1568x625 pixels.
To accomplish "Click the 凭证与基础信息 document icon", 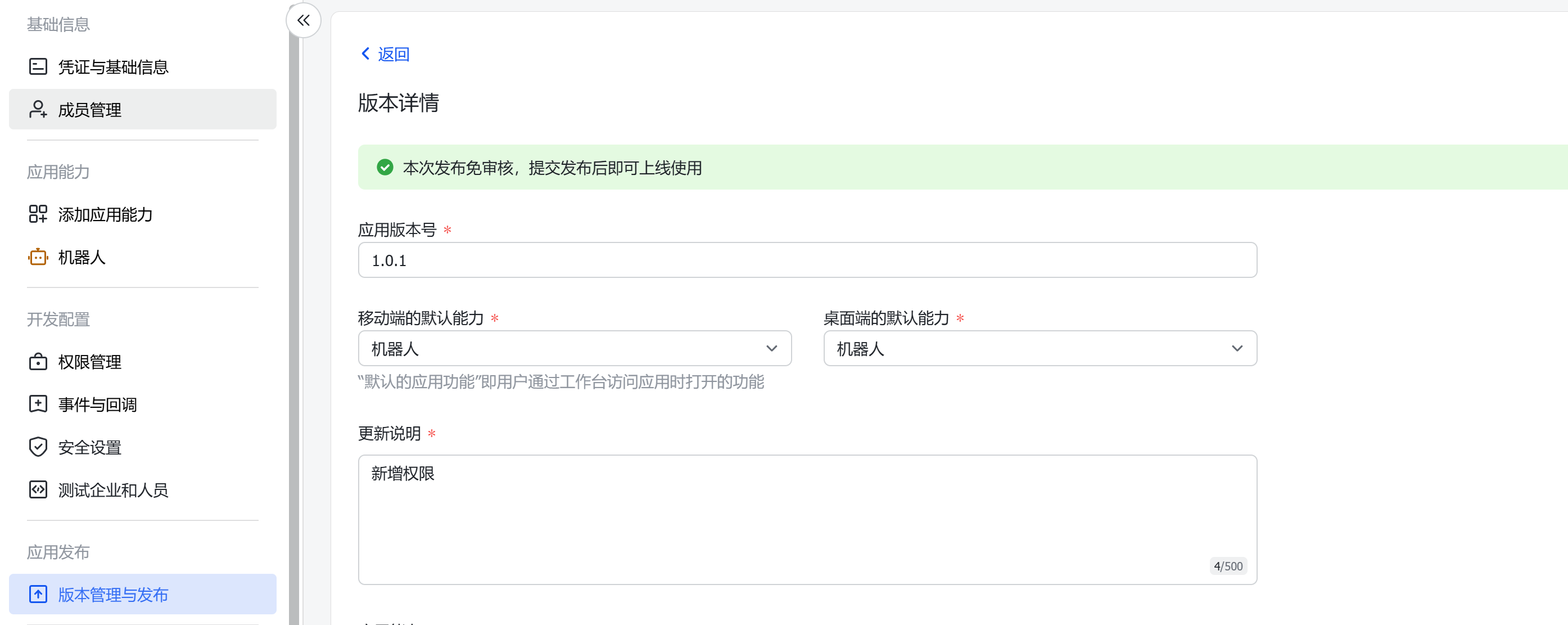I will (x=38, y=66).
